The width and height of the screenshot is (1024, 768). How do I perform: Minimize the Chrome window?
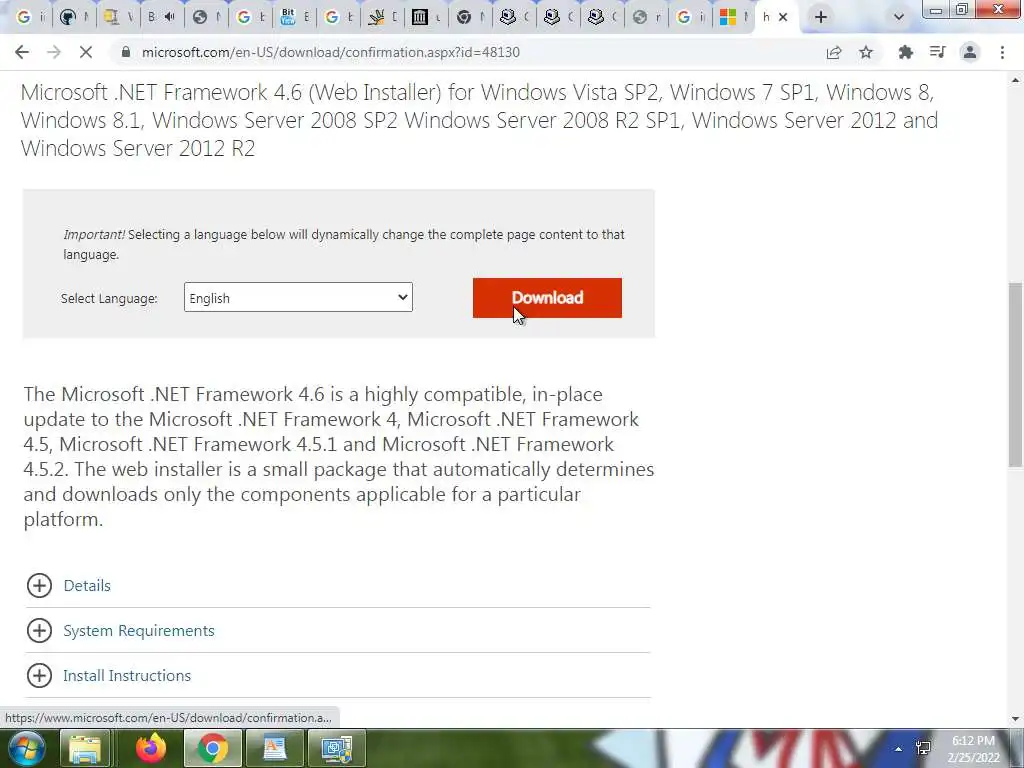[x=936, y=9]
